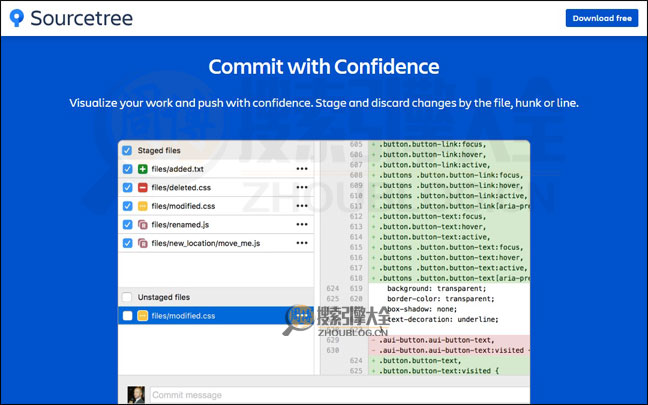The image size is (648, 405).
Task: Open more options for files/new_location/move_me.js
Action: pyautogui.click(x=302, y=243)
